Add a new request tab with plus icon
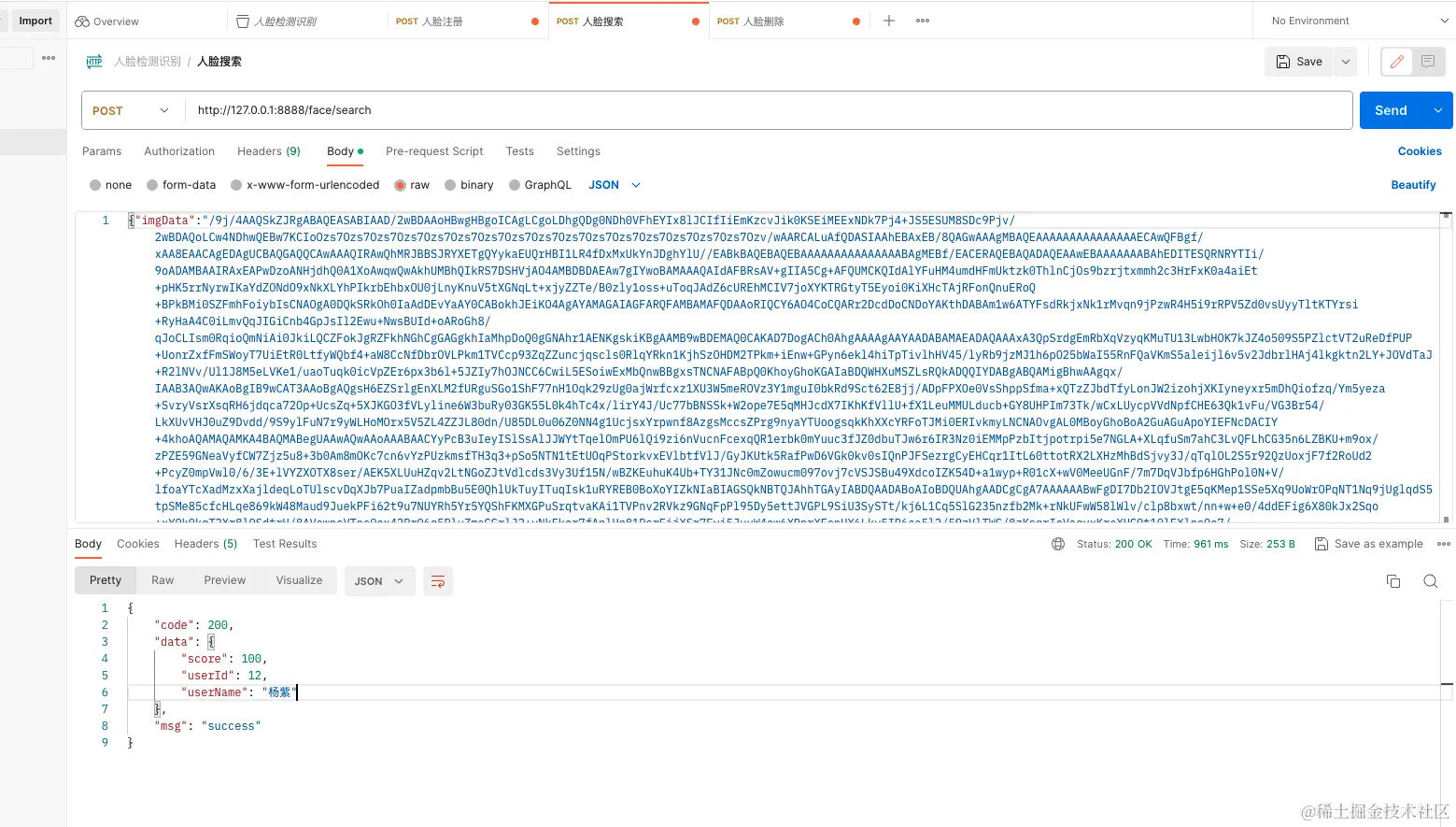1456x827 pixels. pos(889,21)
